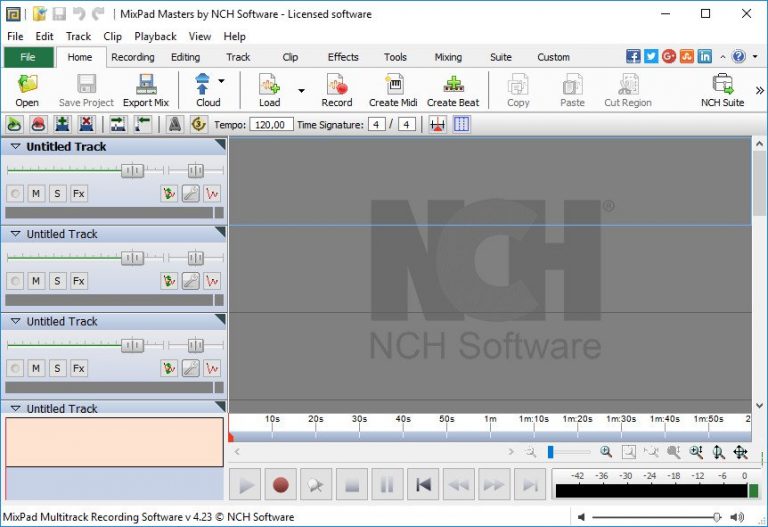Viewport: 768px width, 527px height.
Task: Mute the first Untitled Track
Action: [x=36, y=193]
